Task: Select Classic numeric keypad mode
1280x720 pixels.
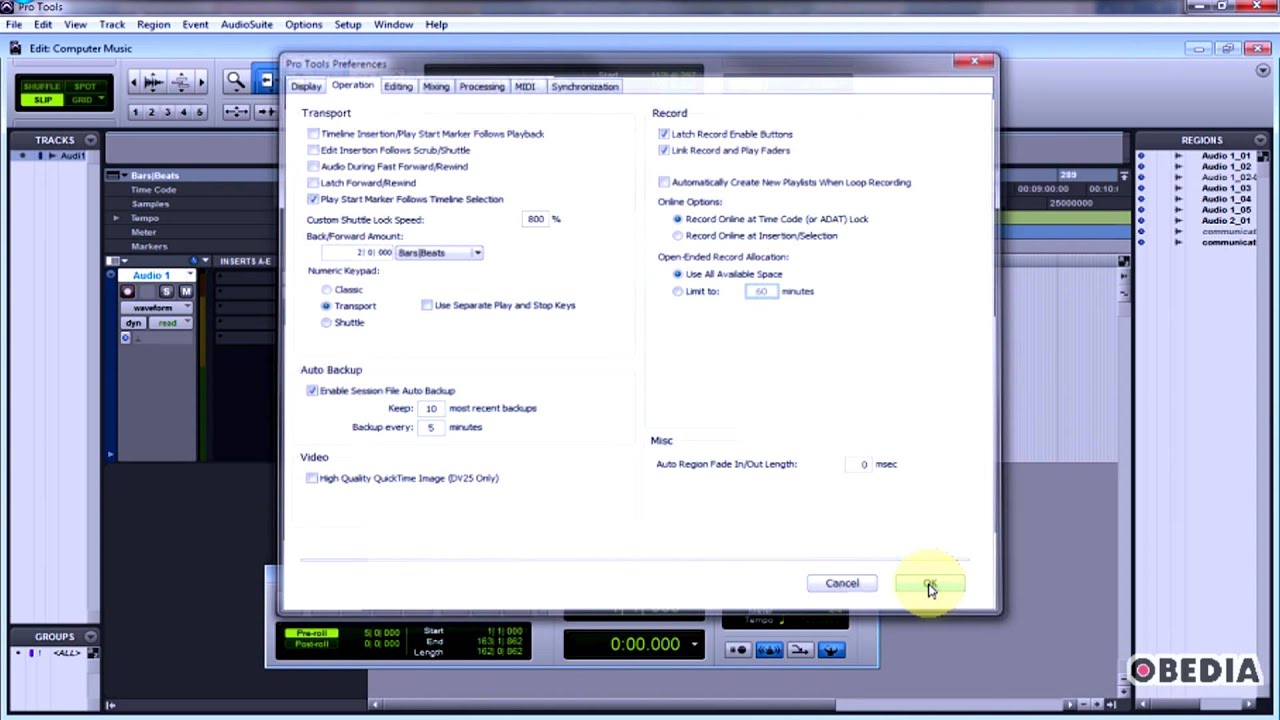Action: point(326,290)
